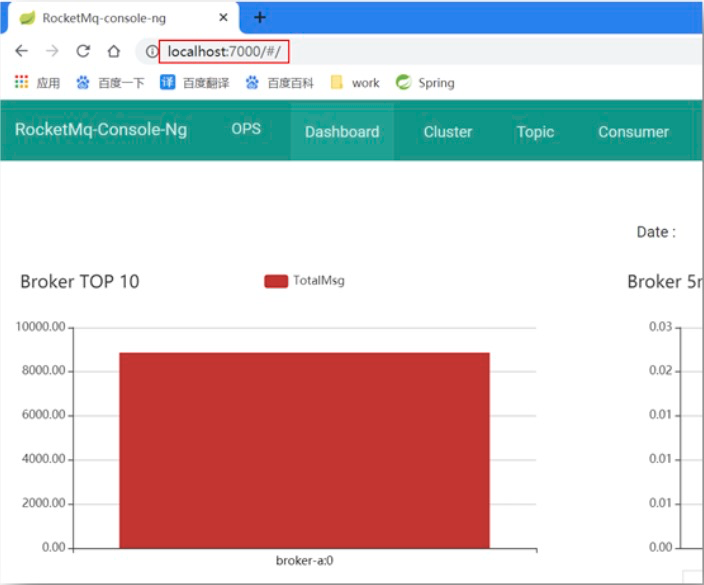Open the 百度百科 bookmark
The height and width of the screenshot is (585, 704).
click(x=279, y=83)
